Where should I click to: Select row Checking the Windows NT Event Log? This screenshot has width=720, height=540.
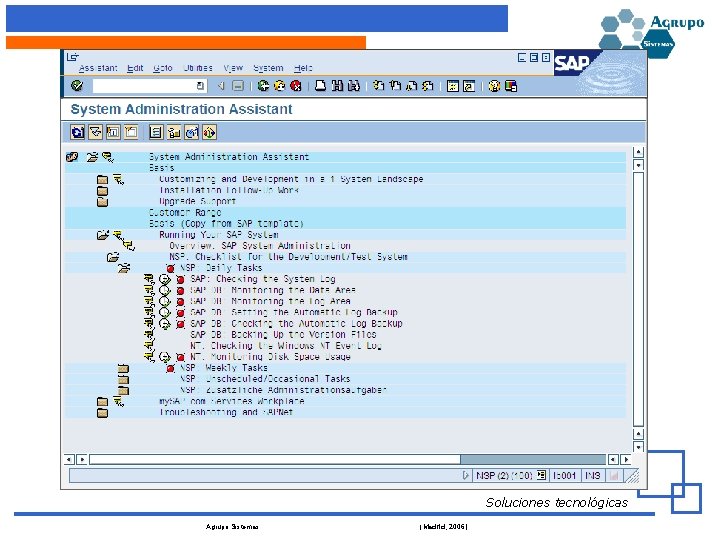click(x=286, y=346)
